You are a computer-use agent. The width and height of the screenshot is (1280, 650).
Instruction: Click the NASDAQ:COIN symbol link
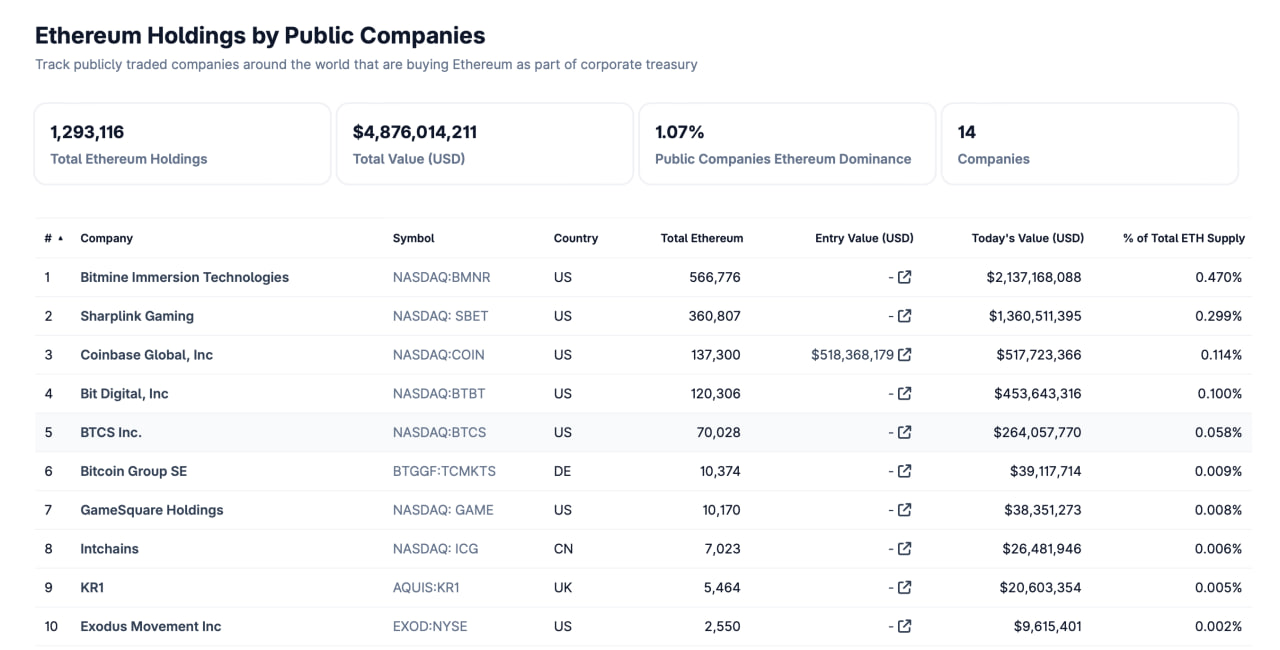[x=438, y=355]
